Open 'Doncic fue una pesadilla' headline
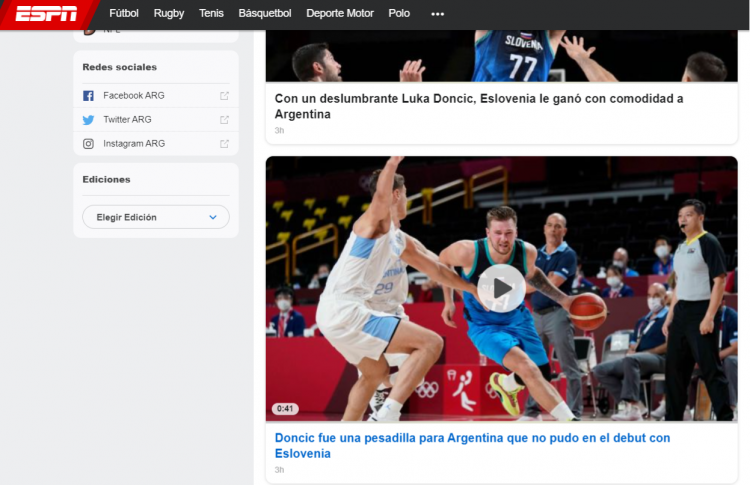The image size is (750, 485). [x=473, y=445]
